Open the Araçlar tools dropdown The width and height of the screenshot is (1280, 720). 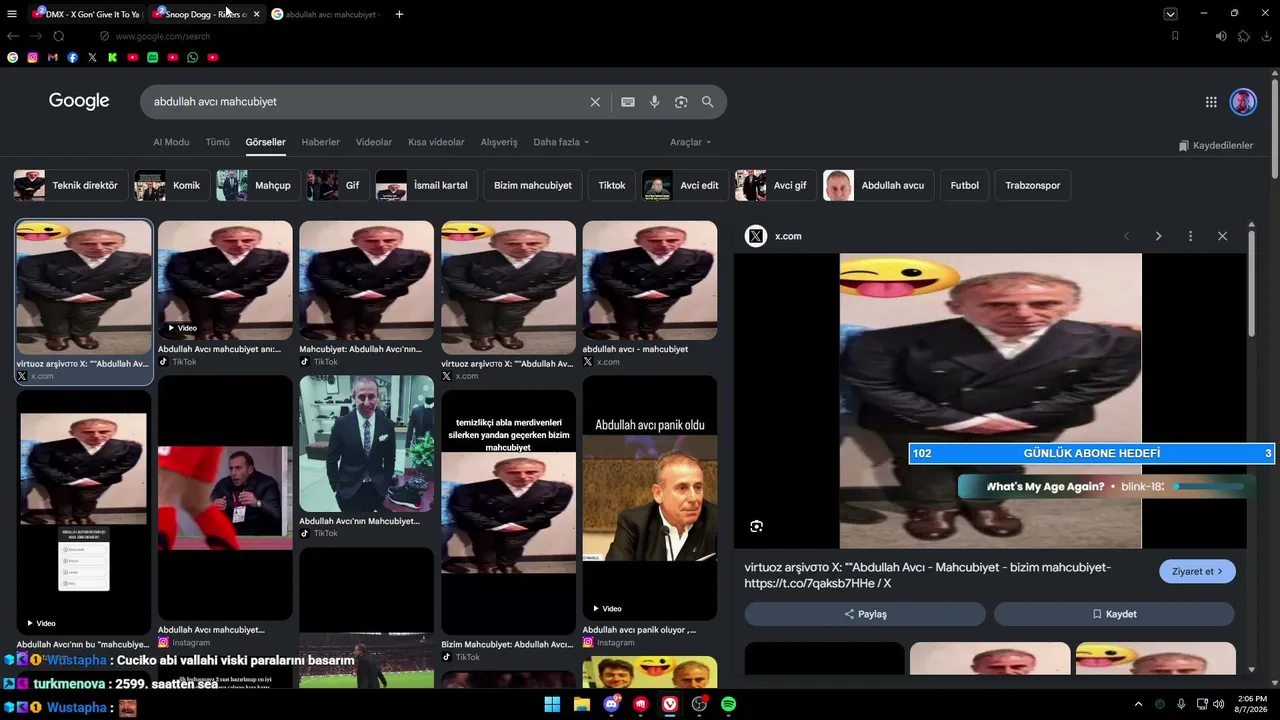tap(690, 142)
